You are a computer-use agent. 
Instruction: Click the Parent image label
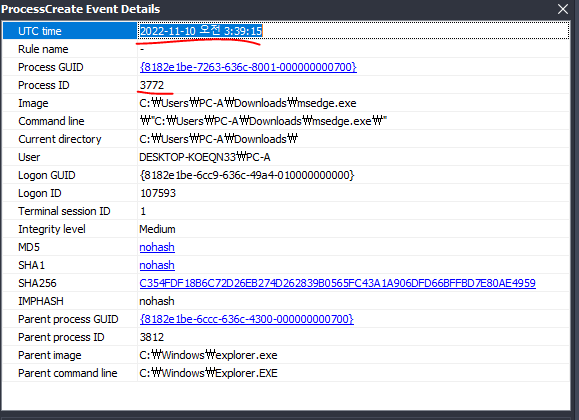click(x=50, y=355)
